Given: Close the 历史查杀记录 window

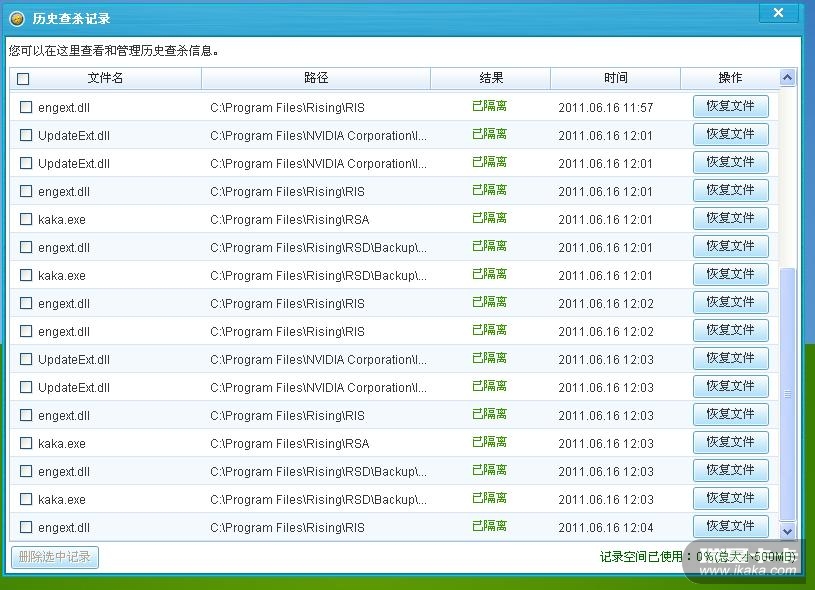Looking at the screenshot, I should click(778, 12).
